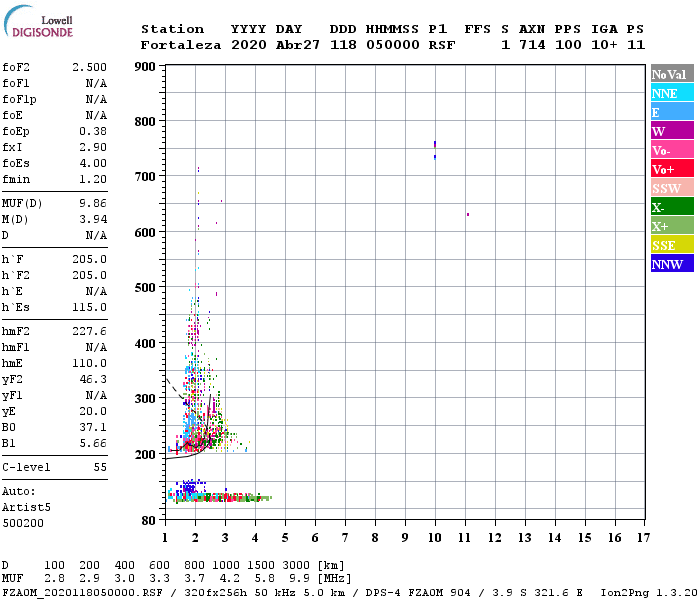Click the RSF program label in header
This screenshot has height=600, width=700.
click(x=442, y=45)
